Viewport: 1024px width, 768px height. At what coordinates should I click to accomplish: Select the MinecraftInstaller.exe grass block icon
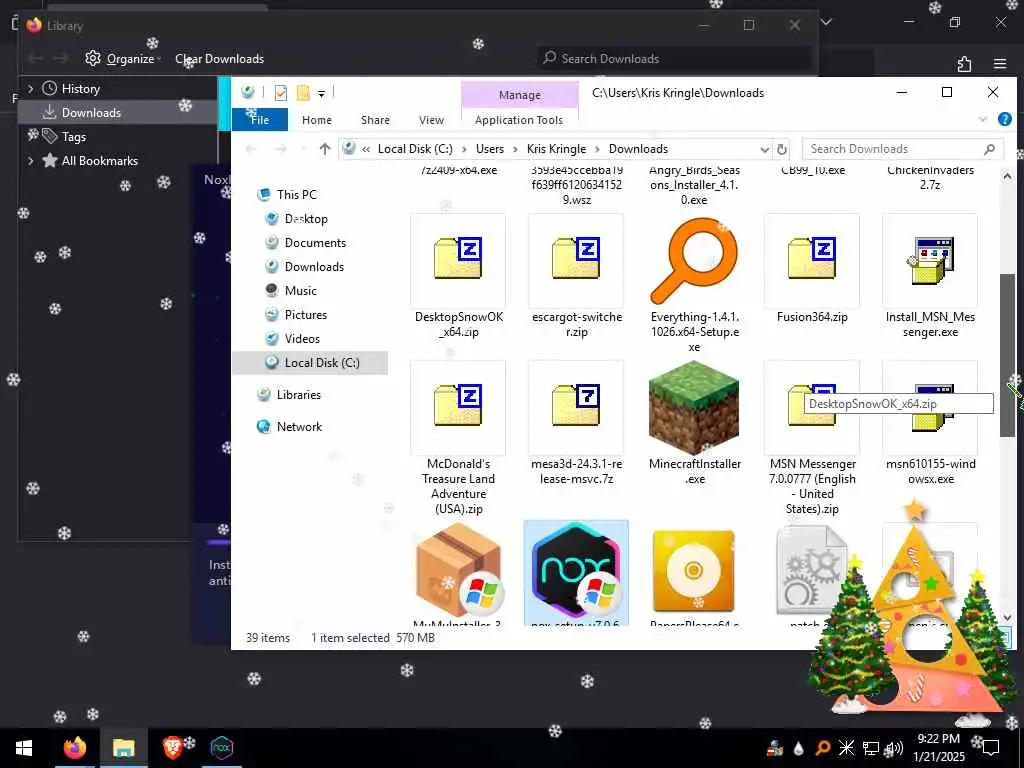(694, 408)
